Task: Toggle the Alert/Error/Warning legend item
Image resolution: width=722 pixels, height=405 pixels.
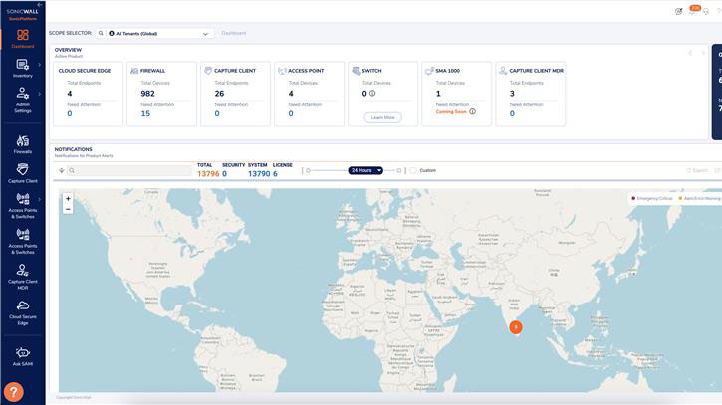Action: pos(699,198)
